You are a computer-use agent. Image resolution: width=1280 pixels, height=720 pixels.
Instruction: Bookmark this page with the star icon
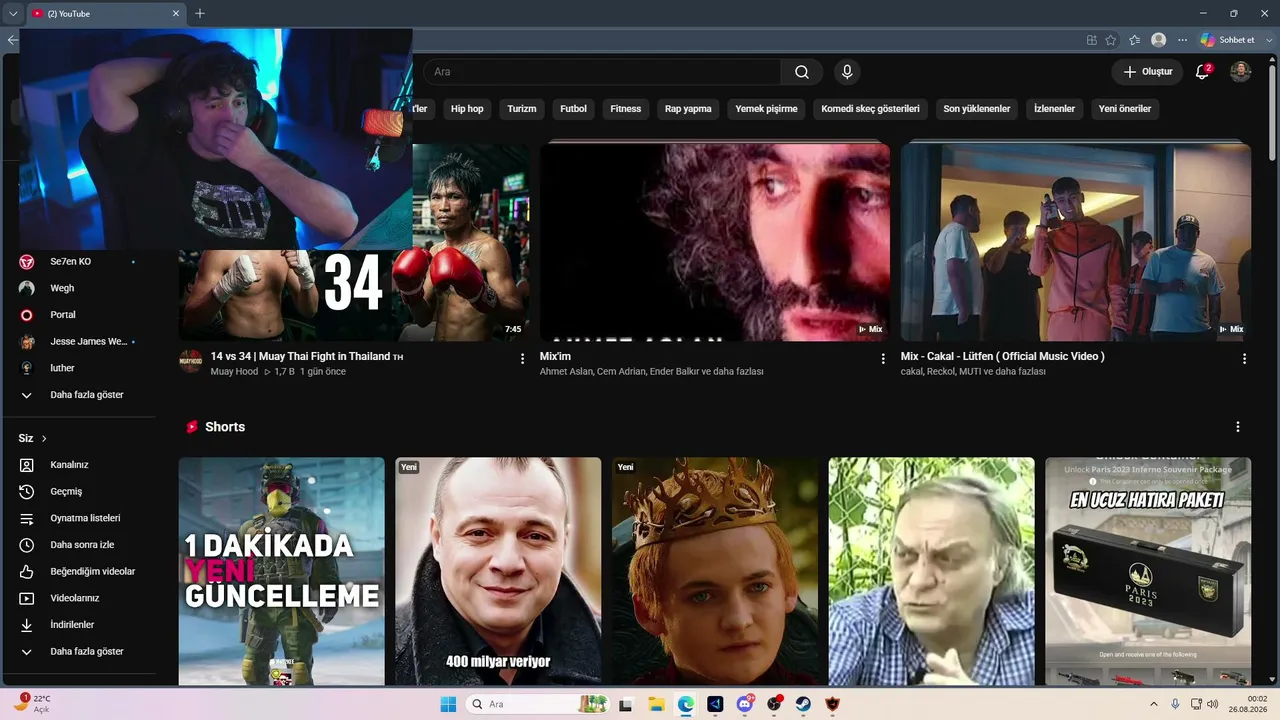coord(1111,40)
